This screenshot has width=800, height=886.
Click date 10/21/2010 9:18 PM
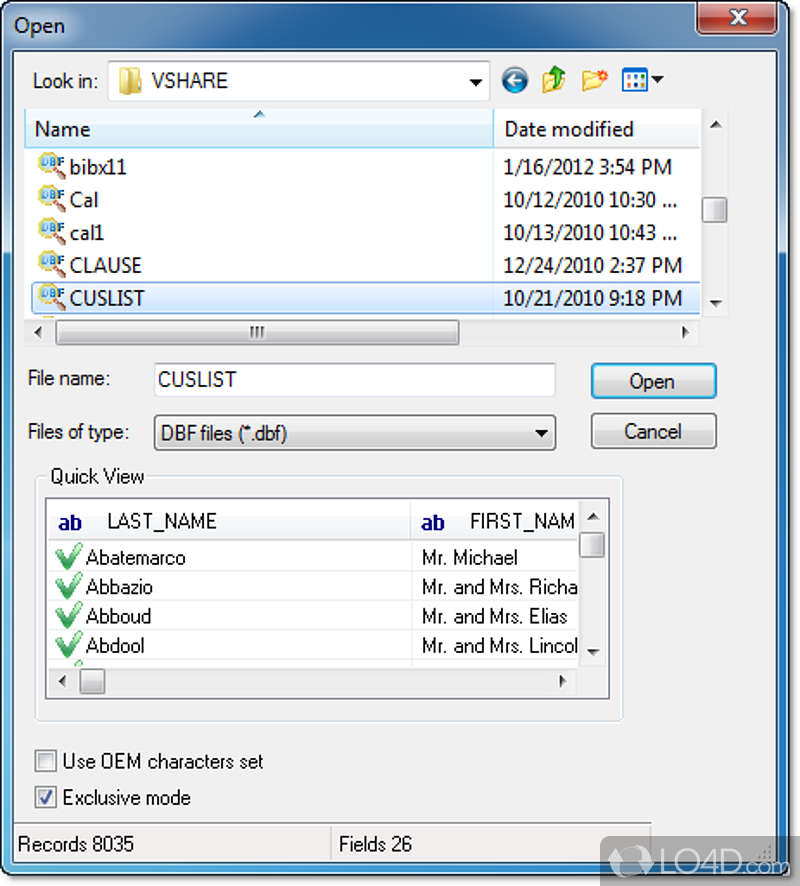tap(593, 298)
